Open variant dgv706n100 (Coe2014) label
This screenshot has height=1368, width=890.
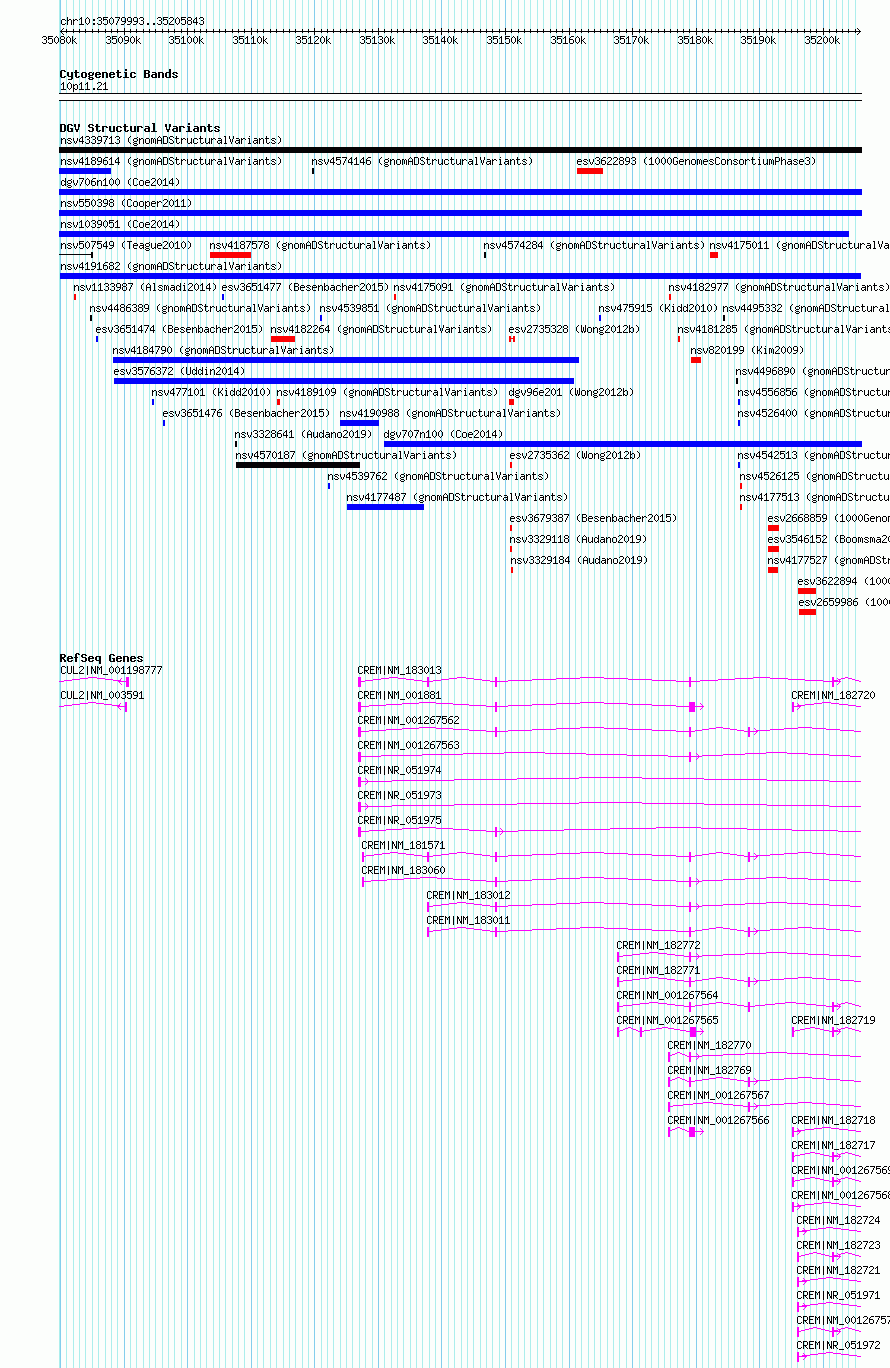[x=120, y=182]
